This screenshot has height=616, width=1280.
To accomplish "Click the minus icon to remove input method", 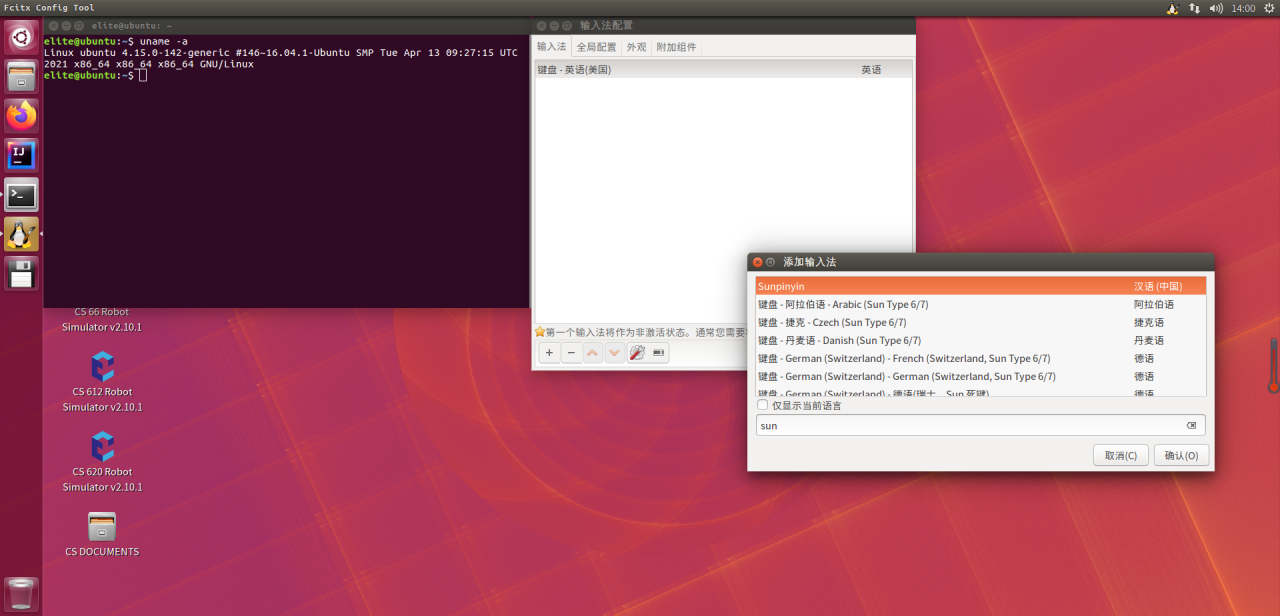I will point(571,353).
